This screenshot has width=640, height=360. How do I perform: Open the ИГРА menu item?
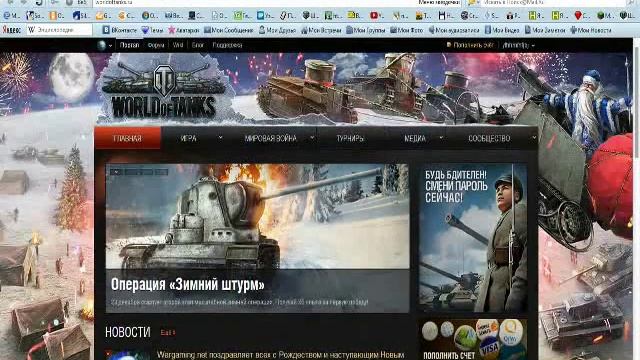point(189,138)
